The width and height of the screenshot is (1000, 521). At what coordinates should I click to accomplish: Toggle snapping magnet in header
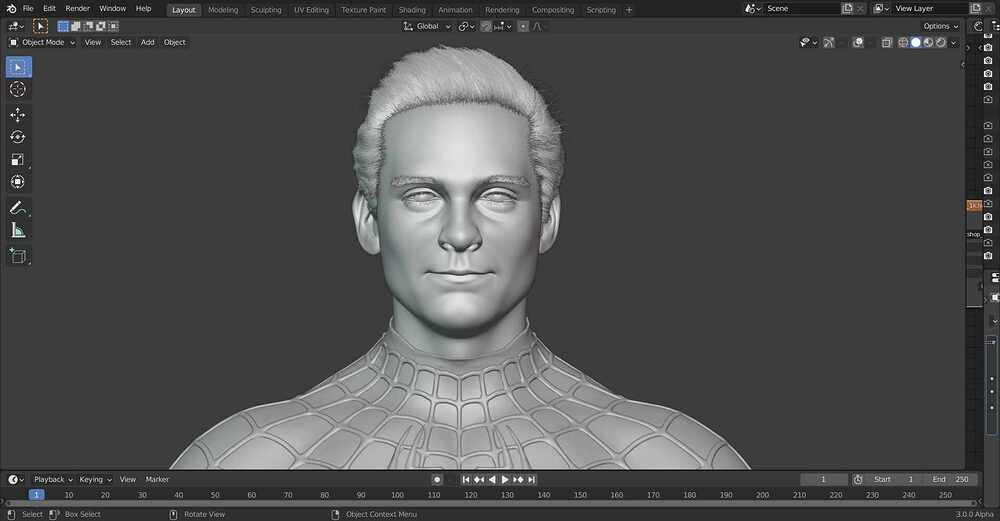[486, 26]
